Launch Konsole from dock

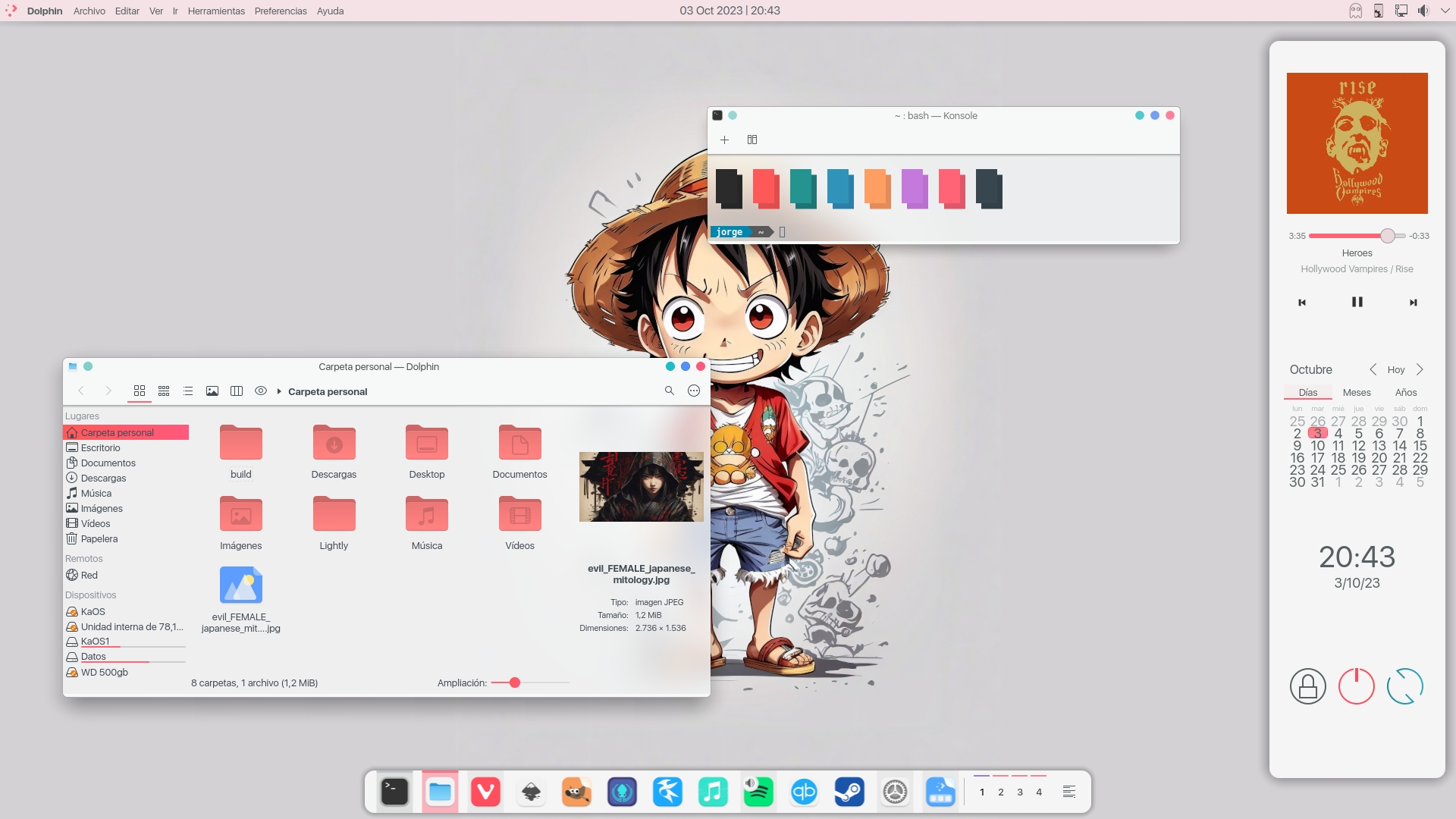(394, 792)
